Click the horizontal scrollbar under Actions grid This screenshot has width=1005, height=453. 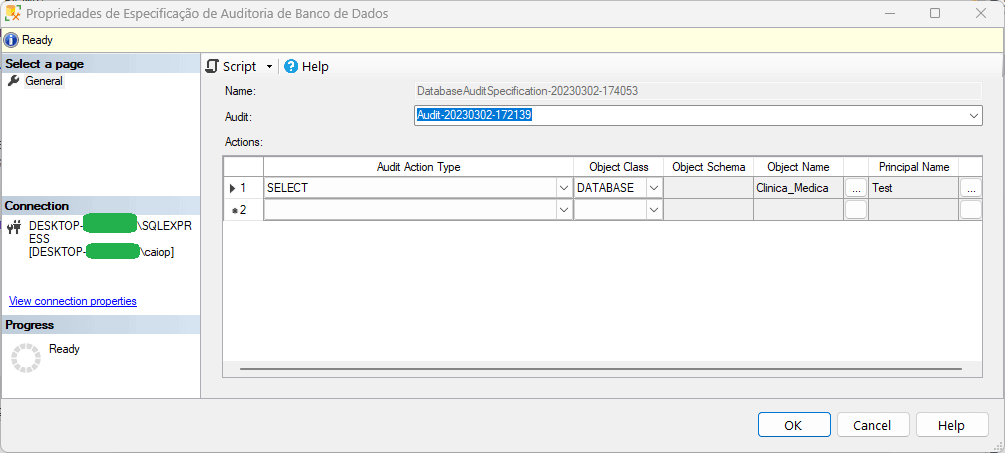[x=601, y=369]
